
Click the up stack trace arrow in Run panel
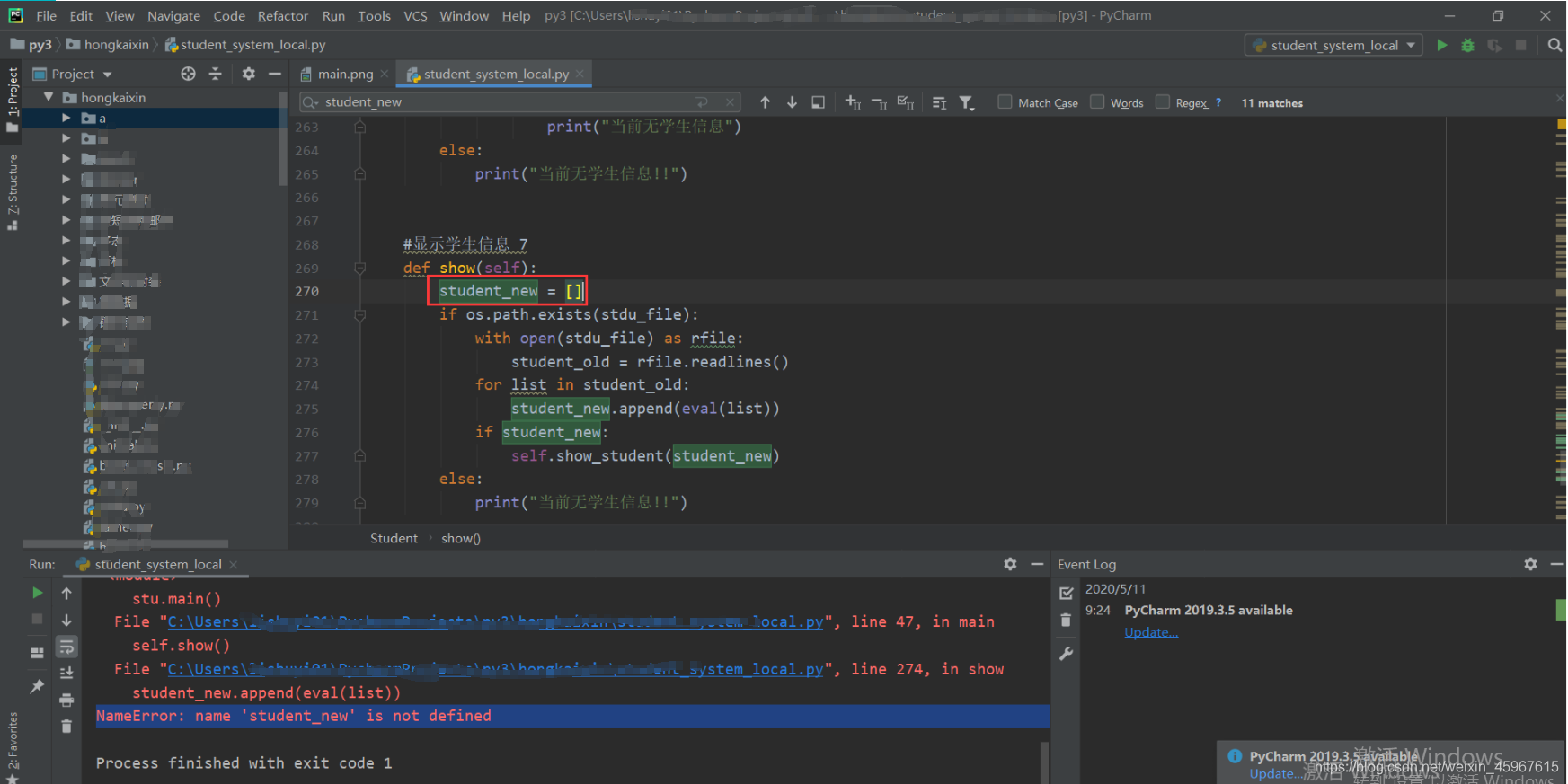tap(66, 594)
